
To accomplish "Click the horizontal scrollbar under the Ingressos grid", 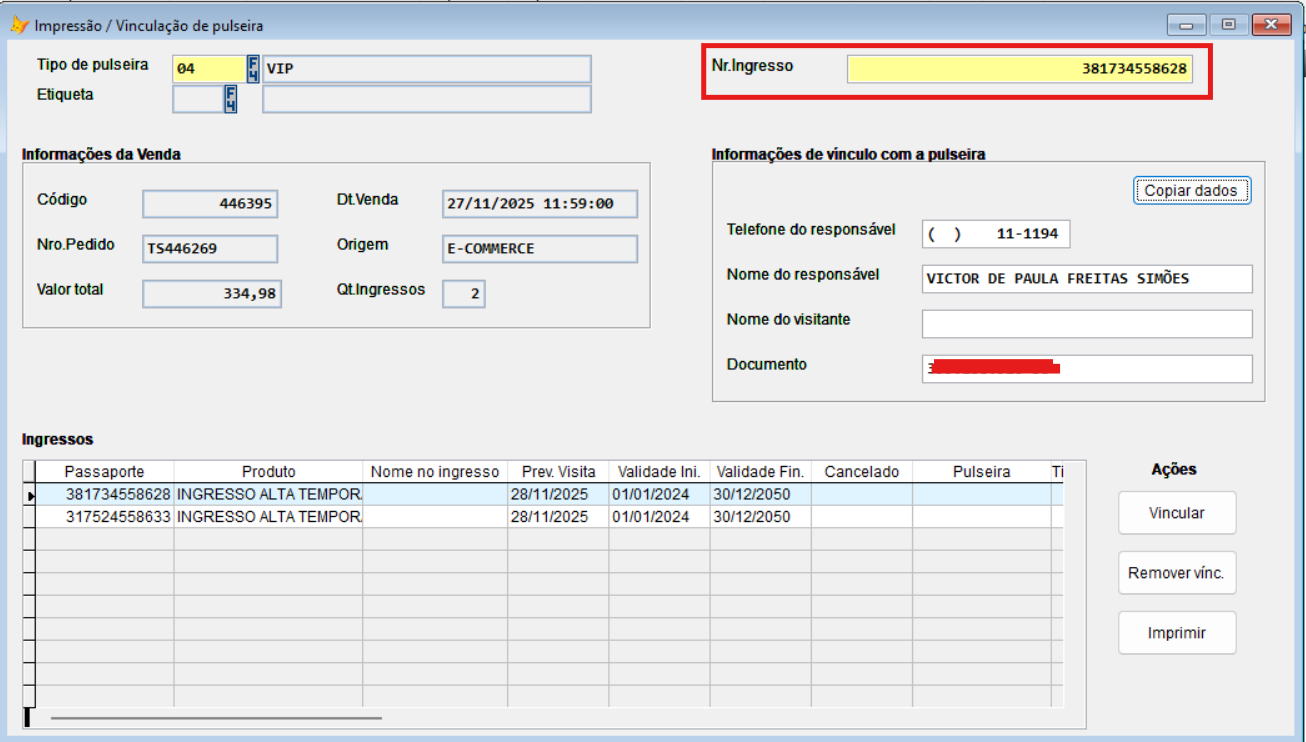I will [x=216, y=717].
